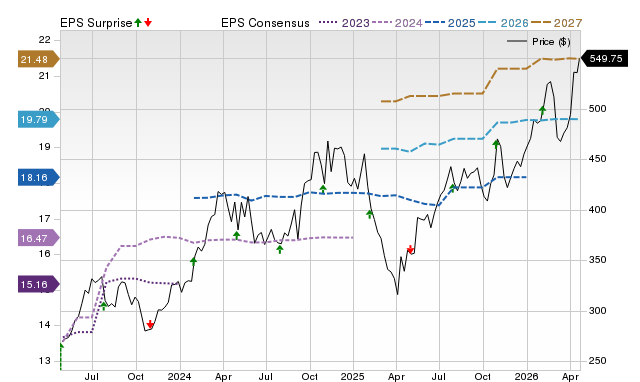Click the 450 label on price axis

[x=597, y=159]
